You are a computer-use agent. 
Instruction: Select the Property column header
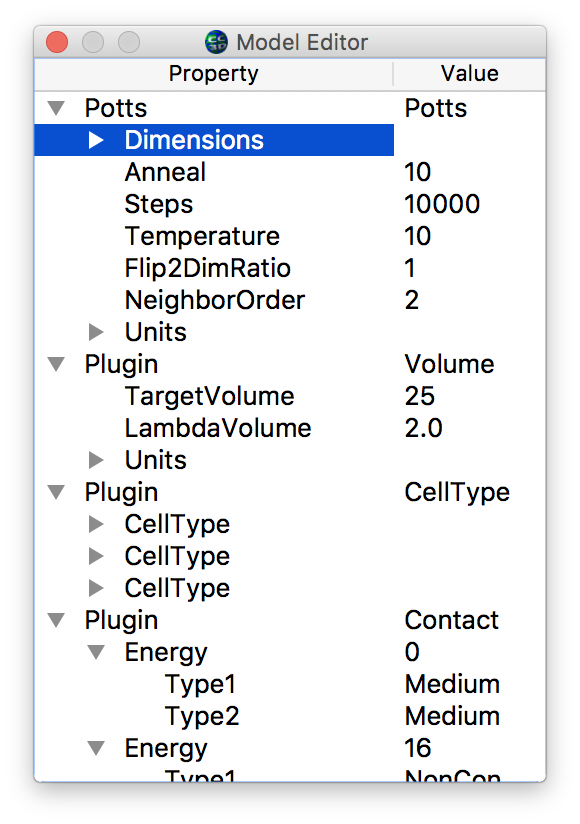point(213,74)
